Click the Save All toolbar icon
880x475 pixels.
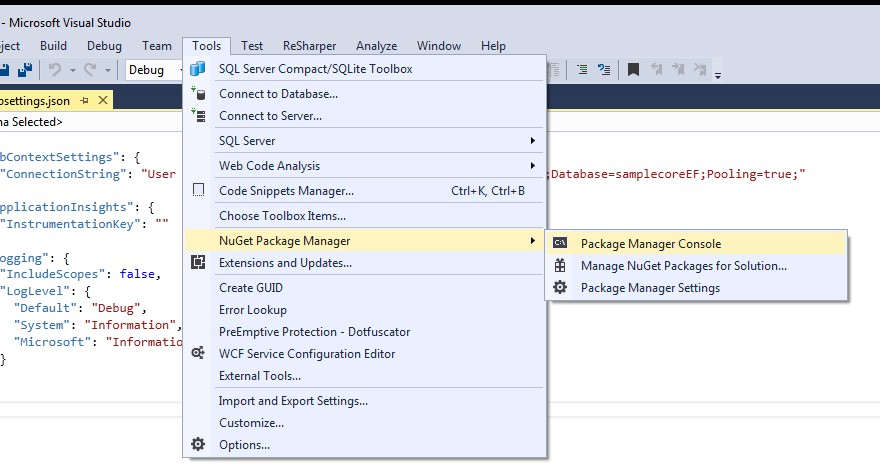tap(25, 70)
